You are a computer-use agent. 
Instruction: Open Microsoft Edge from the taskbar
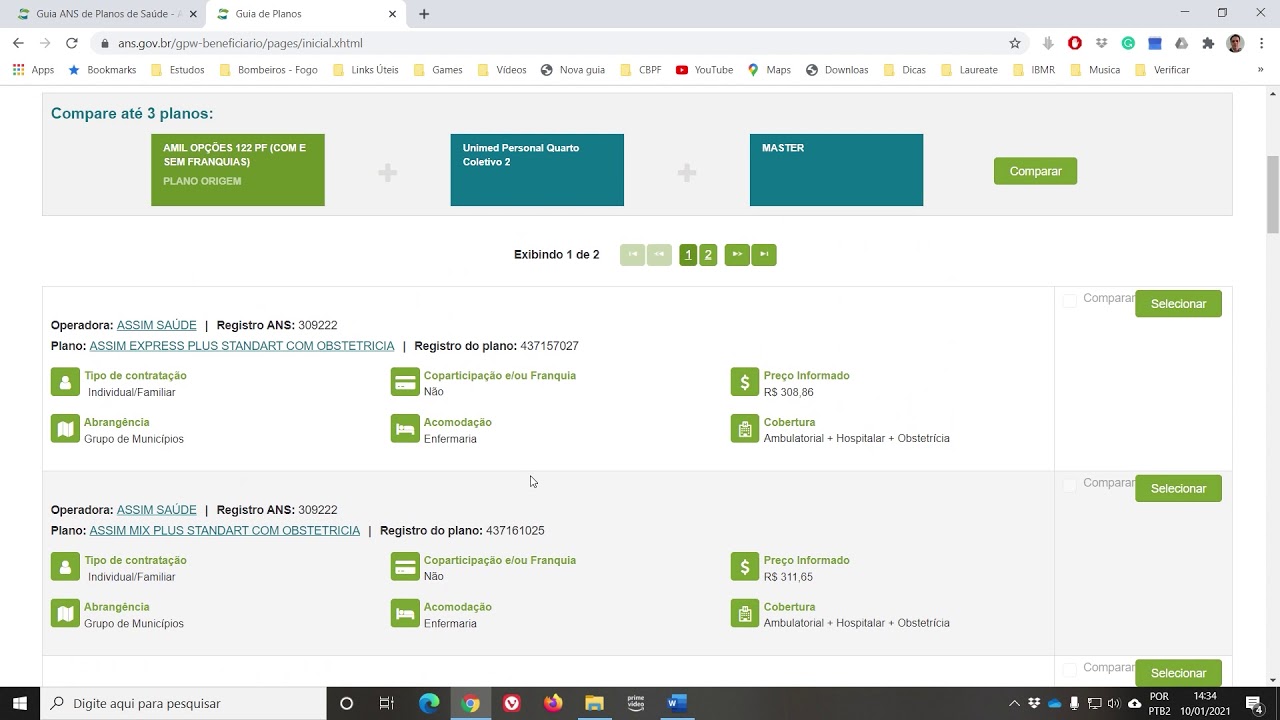click(x=429, y=703)
